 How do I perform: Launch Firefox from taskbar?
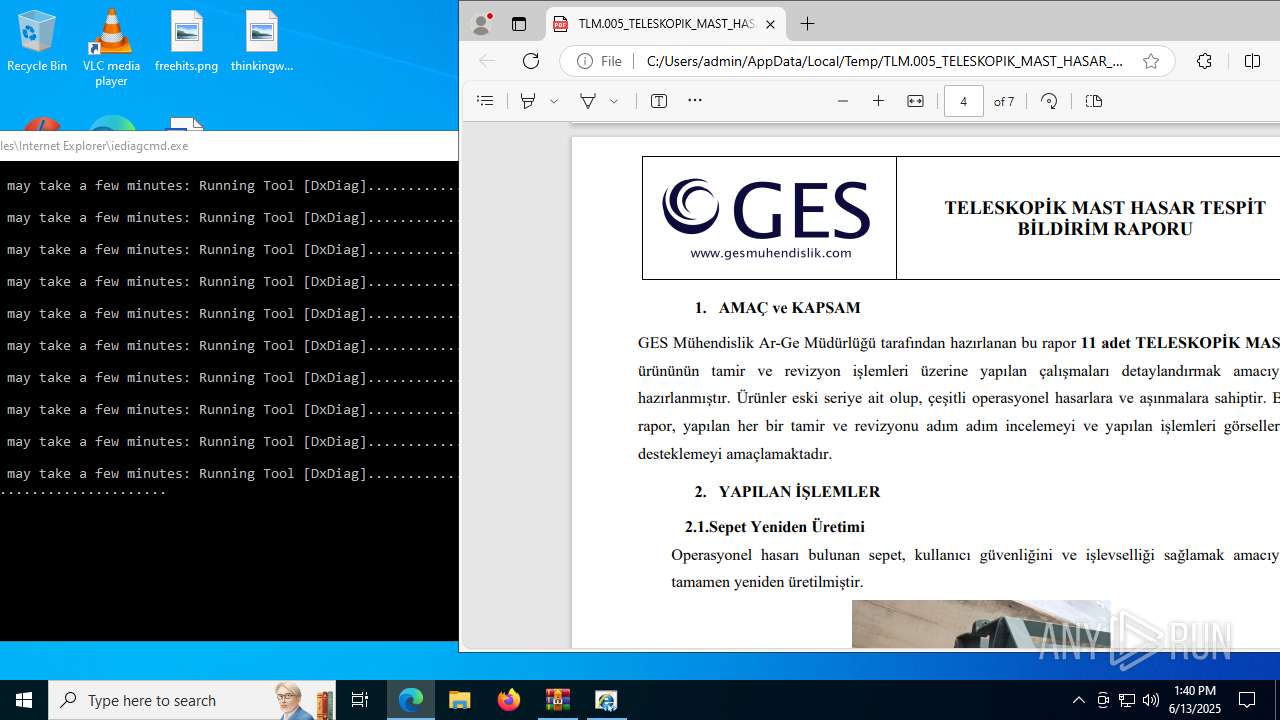tap(509, 700)
